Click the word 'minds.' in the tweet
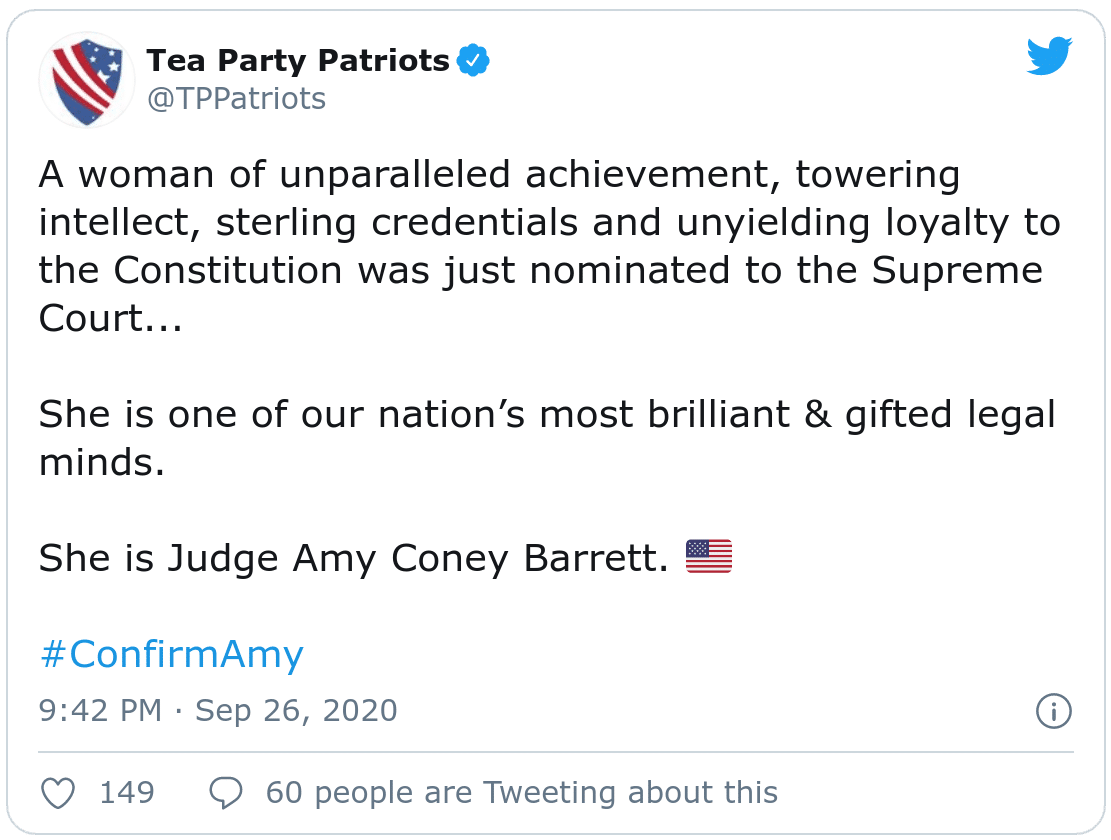 pyautogui.click(x=102, y=462)
